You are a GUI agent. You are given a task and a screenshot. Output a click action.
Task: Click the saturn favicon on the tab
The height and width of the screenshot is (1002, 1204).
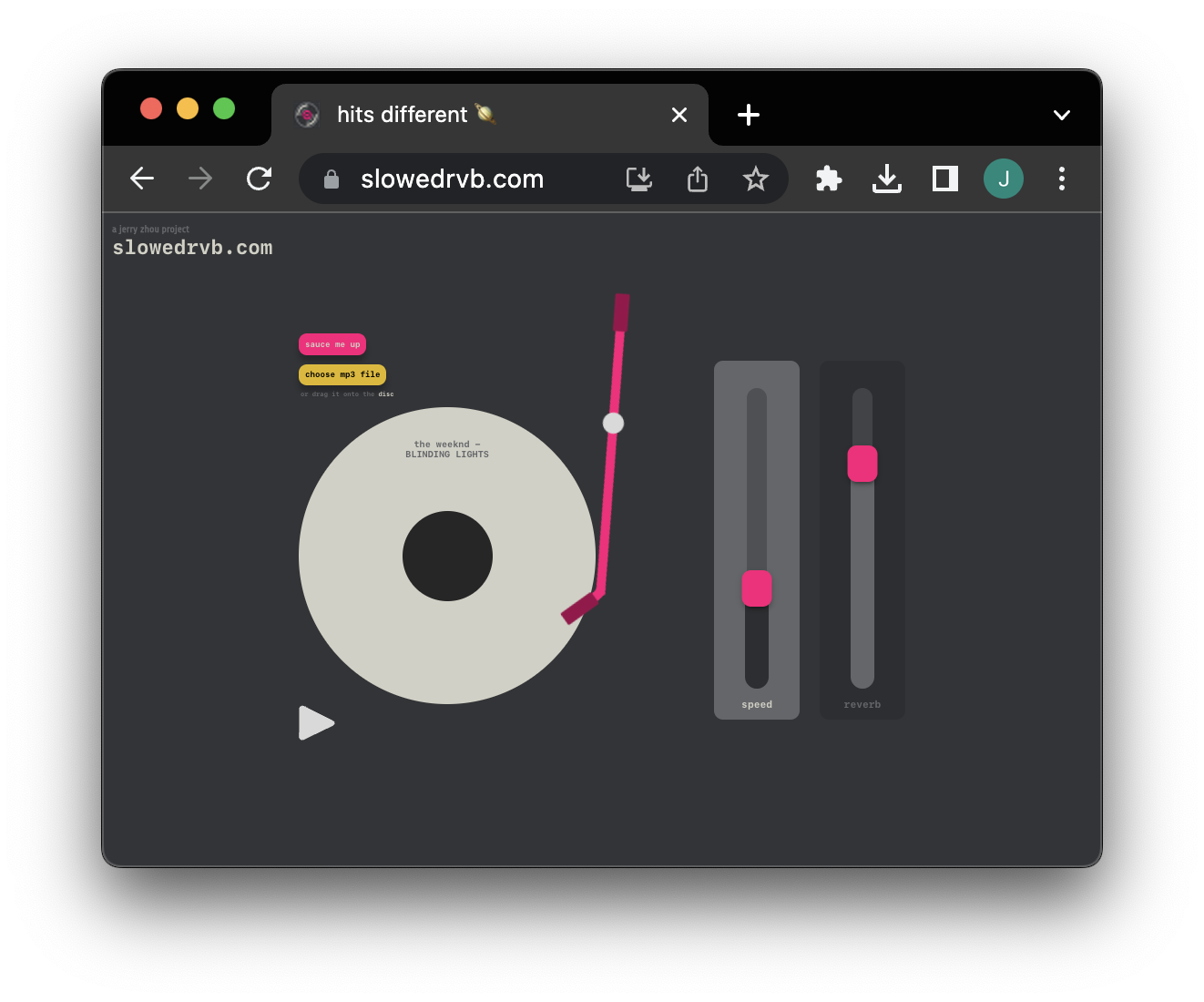tap(306, 115)
